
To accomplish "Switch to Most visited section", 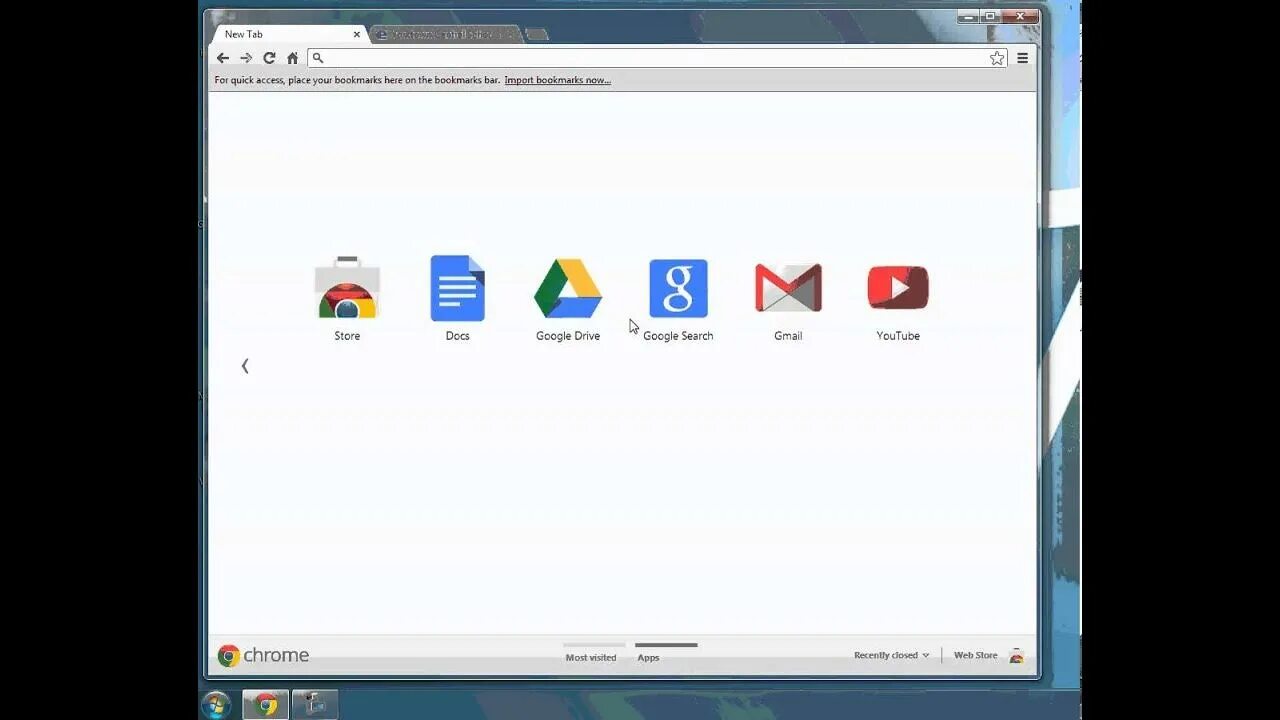I will [591, 657].
